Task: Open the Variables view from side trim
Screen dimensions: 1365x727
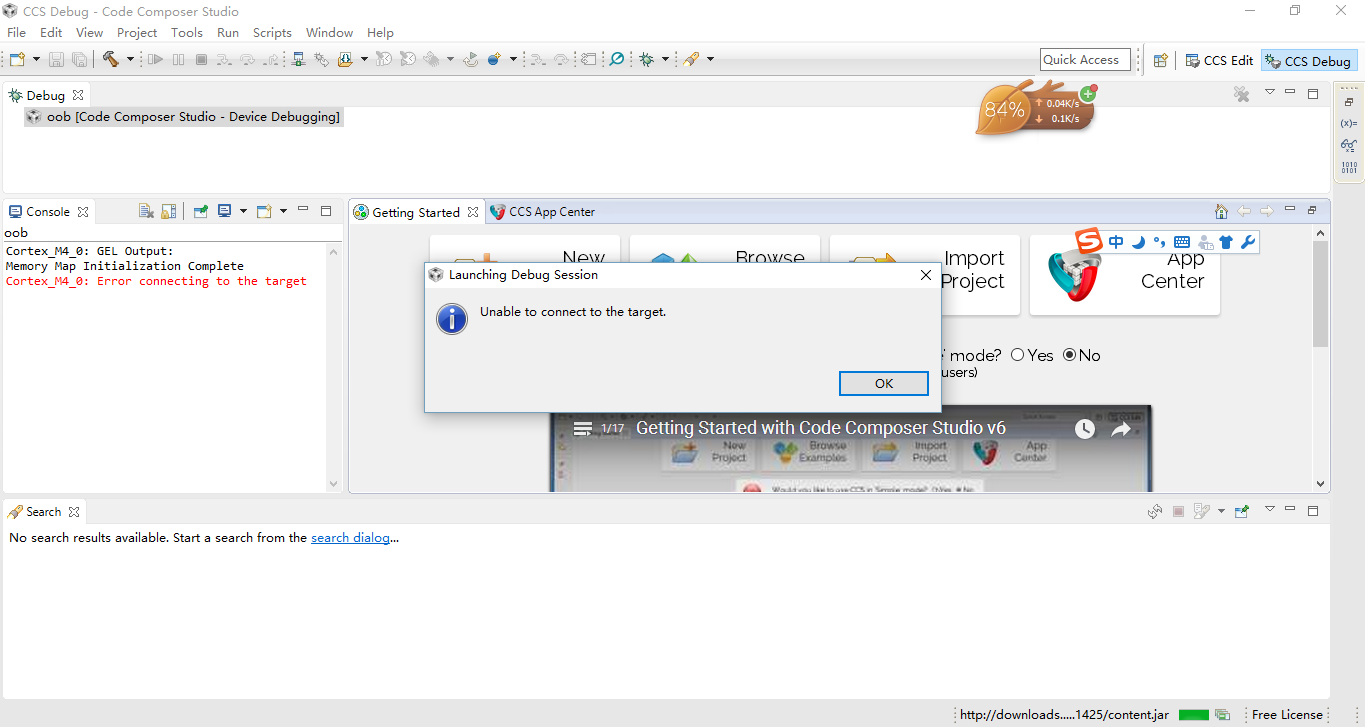Action: coord(1349,123)
